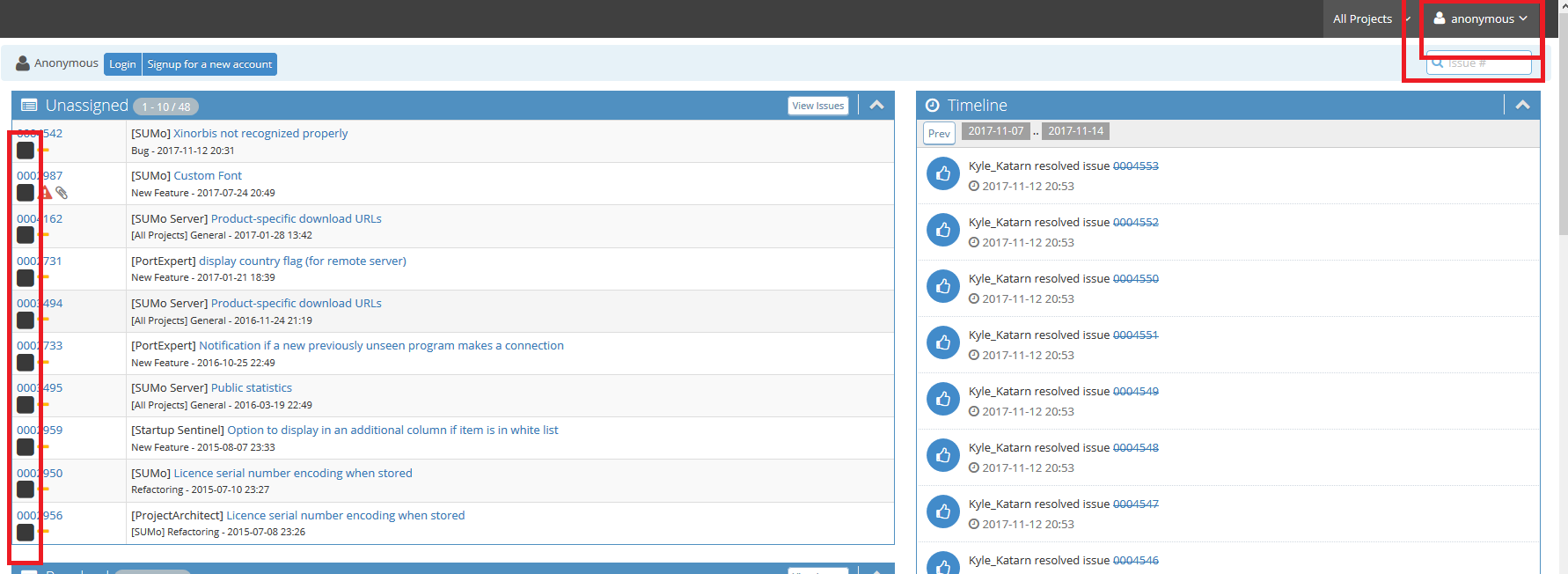Viewport: 1568px width, 574px height.
Task: Collapse the Timeline panel
Action: point(1522,105)
